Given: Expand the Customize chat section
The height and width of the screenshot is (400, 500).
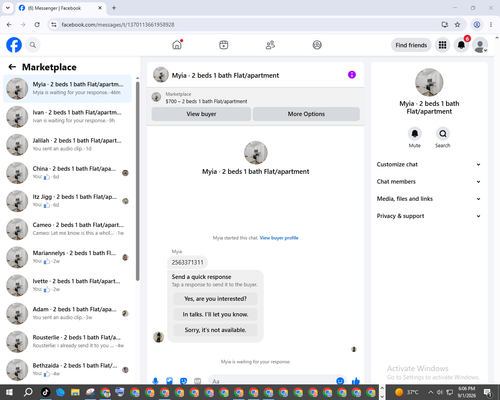Looking at the screenshot, I should [429, 164].
